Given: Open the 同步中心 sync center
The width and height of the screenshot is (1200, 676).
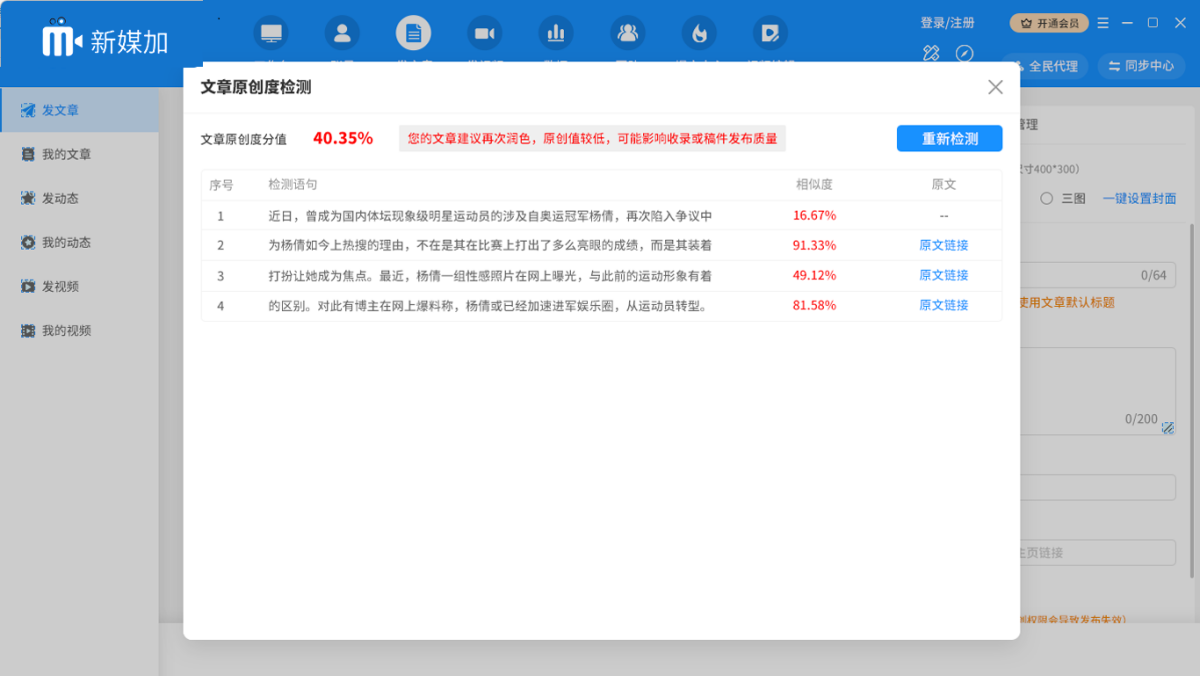Looking at the screenshot, I should coord(1140,66).
